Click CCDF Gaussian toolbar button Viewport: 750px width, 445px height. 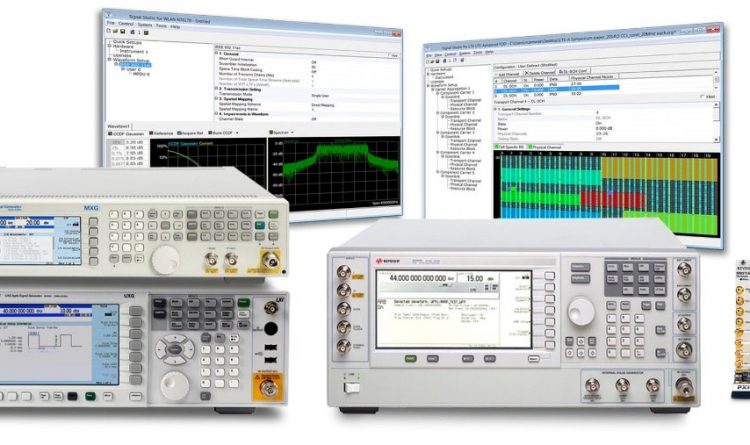pos(126,134)
